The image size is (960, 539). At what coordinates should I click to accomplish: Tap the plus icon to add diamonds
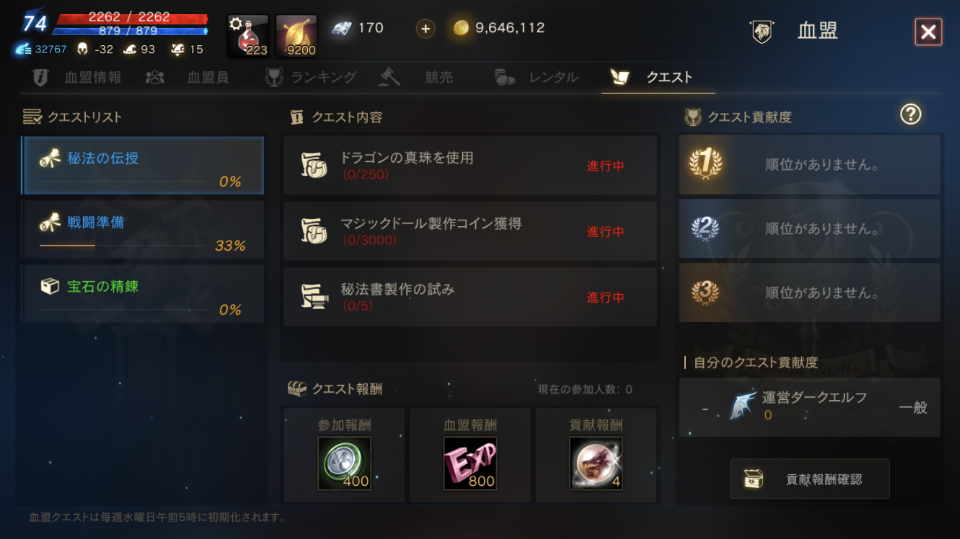pyautogui.click(x=426, y=28)
